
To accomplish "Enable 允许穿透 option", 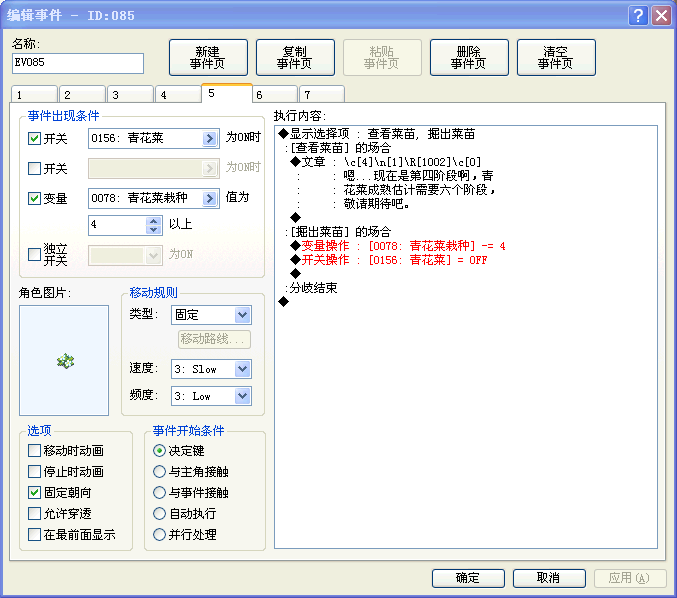I will tap(34, 514).
